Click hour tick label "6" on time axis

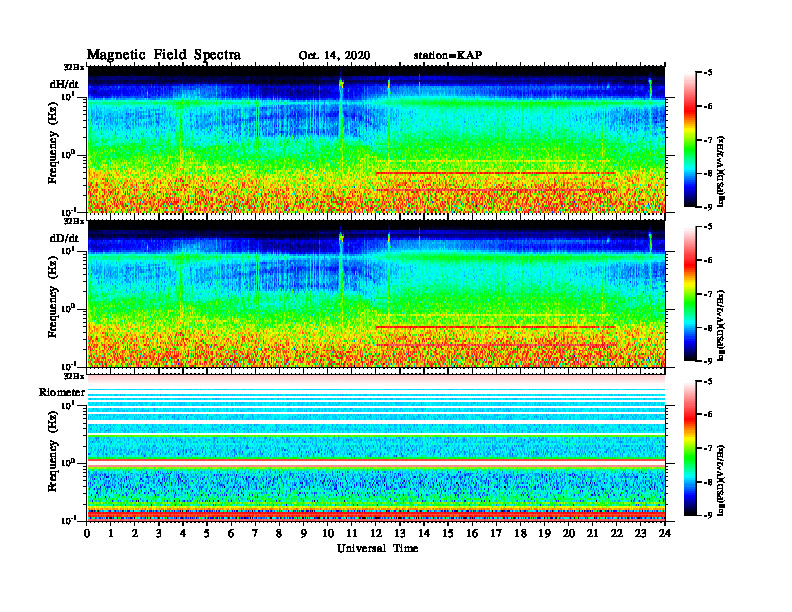[x=231, y=534]
